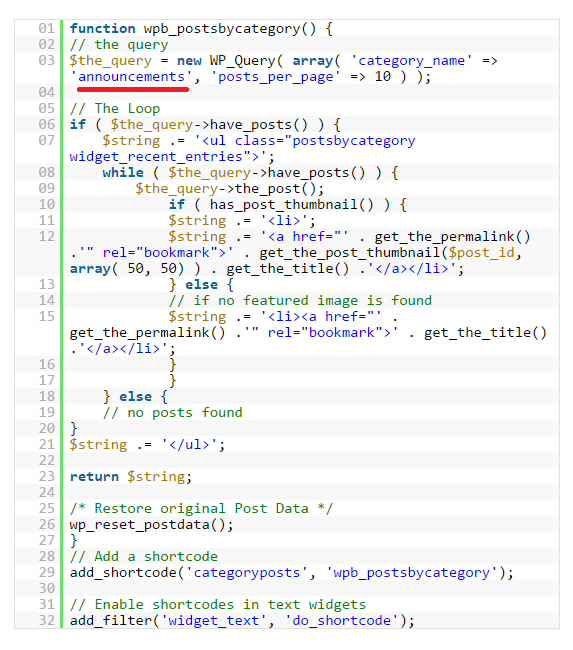
Task: Click the 'categoryposts' shortcode string
Action: point(247,573)
